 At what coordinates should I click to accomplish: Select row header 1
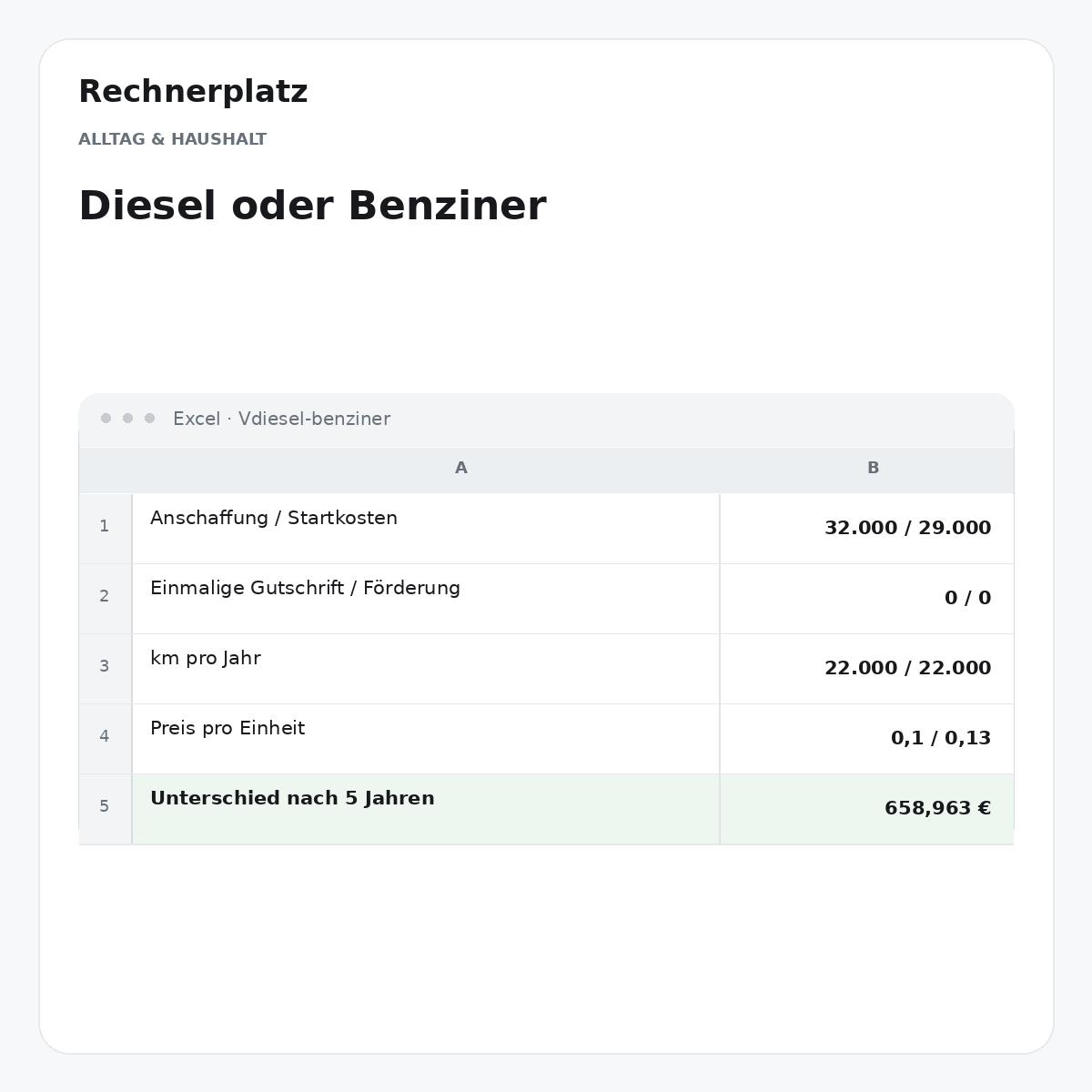(105, 528)
